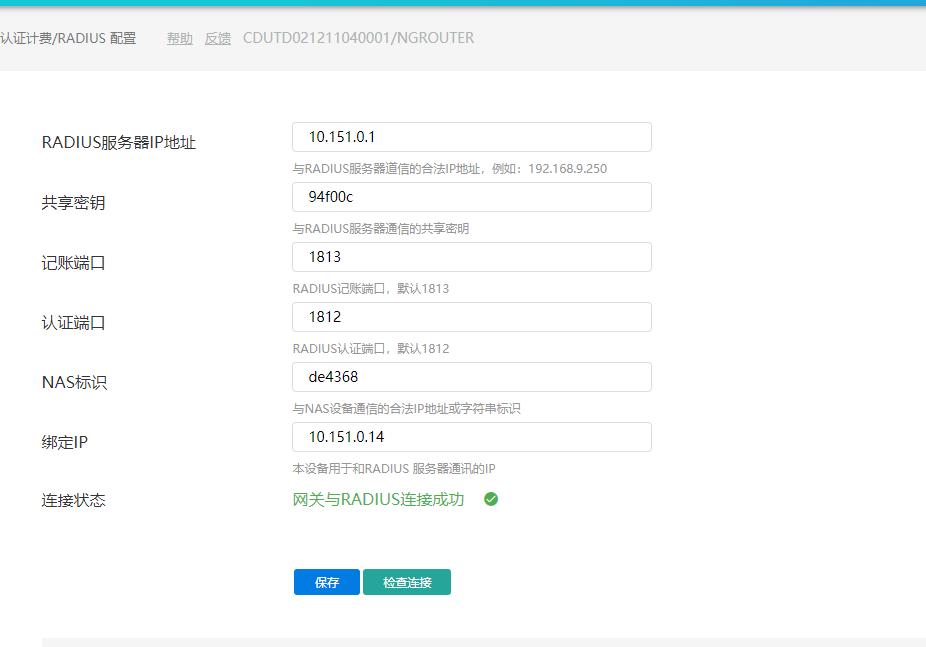The height and width of the screenshot is (647, 926).
Task: Click into the 共享密钥 input field
Action: 472,197
